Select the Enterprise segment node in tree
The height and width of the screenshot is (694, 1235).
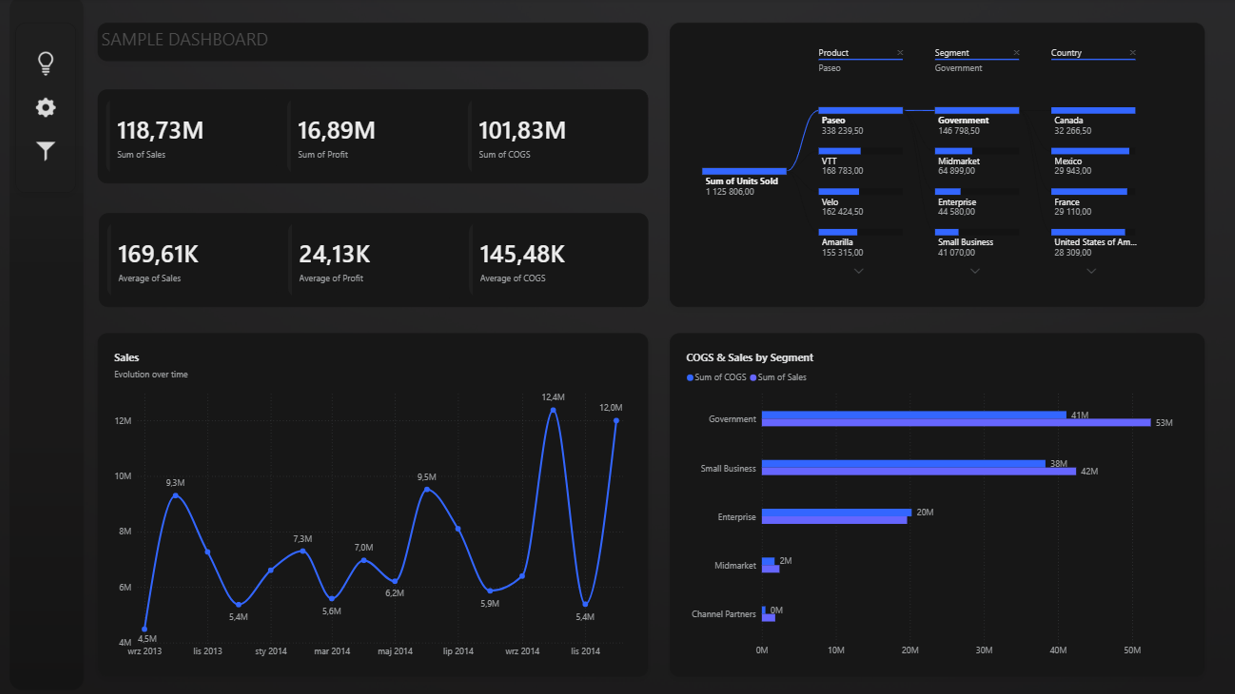[977, 204]
